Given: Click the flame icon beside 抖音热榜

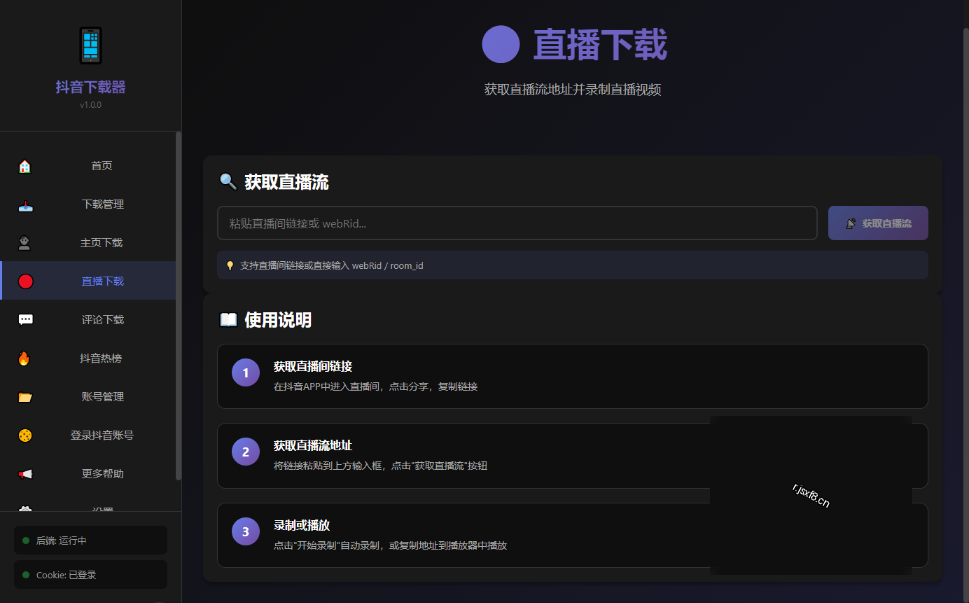Looking at the screenshot, I should pyautogui.click(x=24, y=358).
